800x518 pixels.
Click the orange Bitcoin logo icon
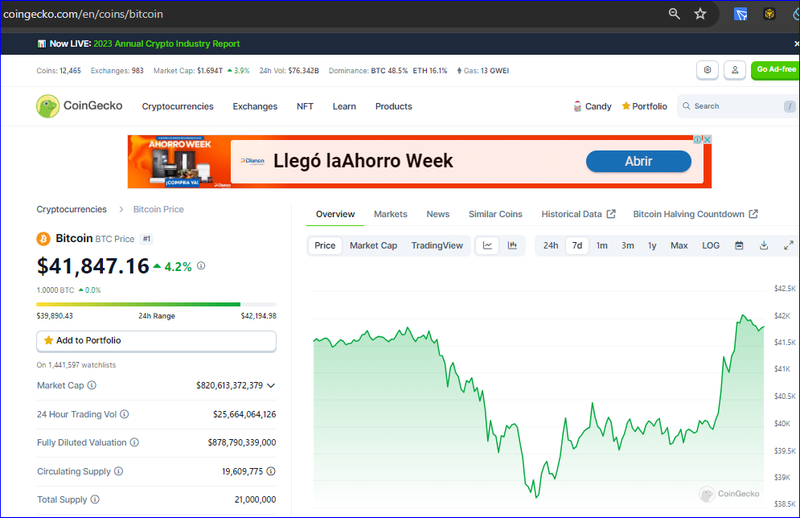43,239
